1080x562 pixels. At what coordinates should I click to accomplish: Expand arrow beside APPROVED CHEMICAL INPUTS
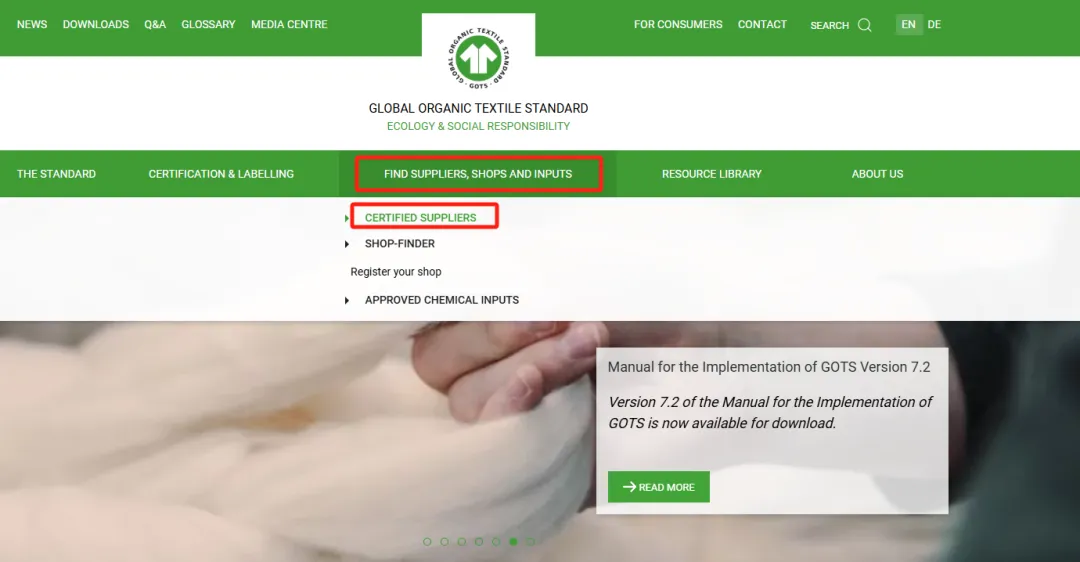[x=346, y=300]
